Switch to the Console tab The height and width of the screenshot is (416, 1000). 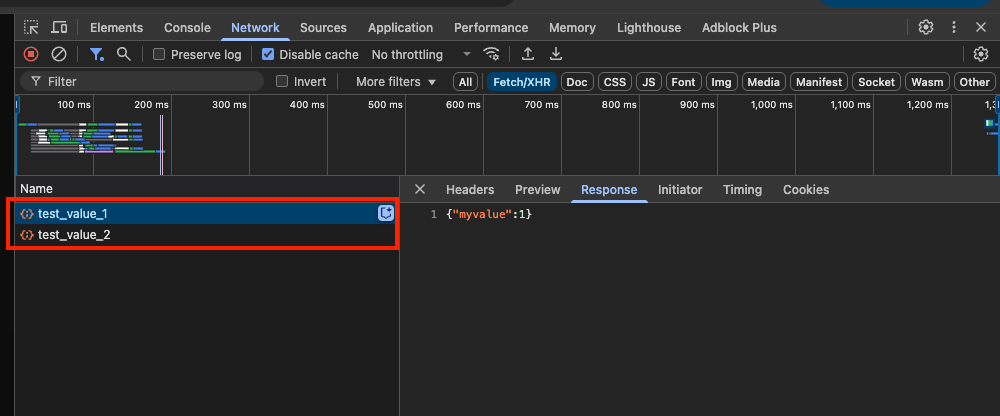[187, 27]
